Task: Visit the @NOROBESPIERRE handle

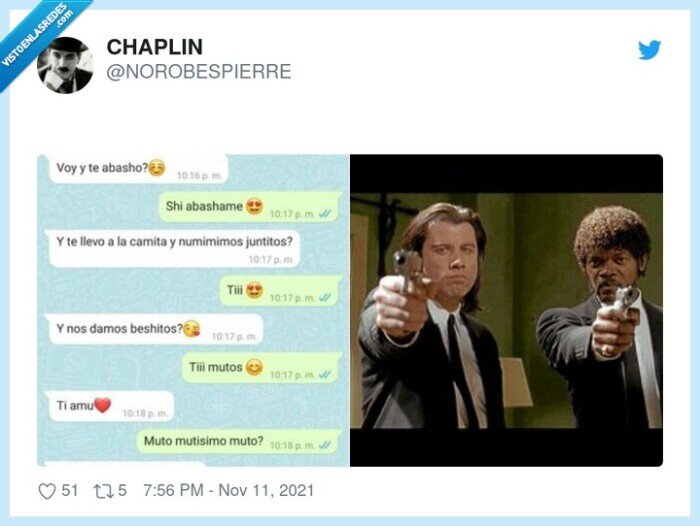Action: (x=199, y=71)
